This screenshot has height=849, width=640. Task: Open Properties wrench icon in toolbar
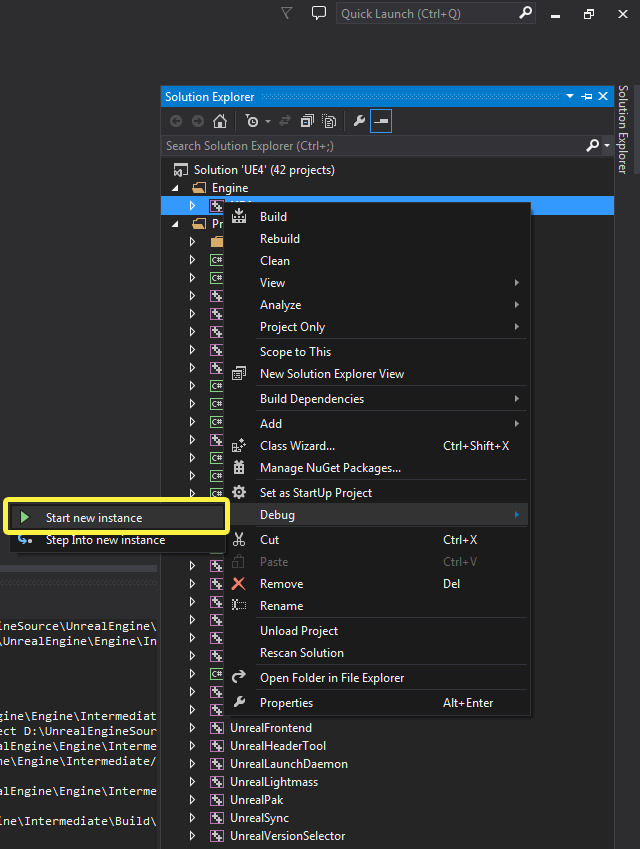[x=359, y=121]
